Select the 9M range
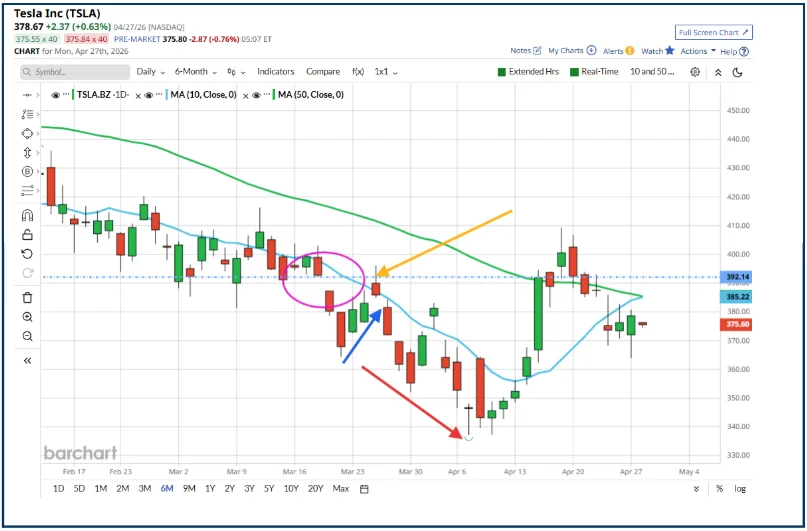Screen dimensions: 807x531 (x=189, y=489)
